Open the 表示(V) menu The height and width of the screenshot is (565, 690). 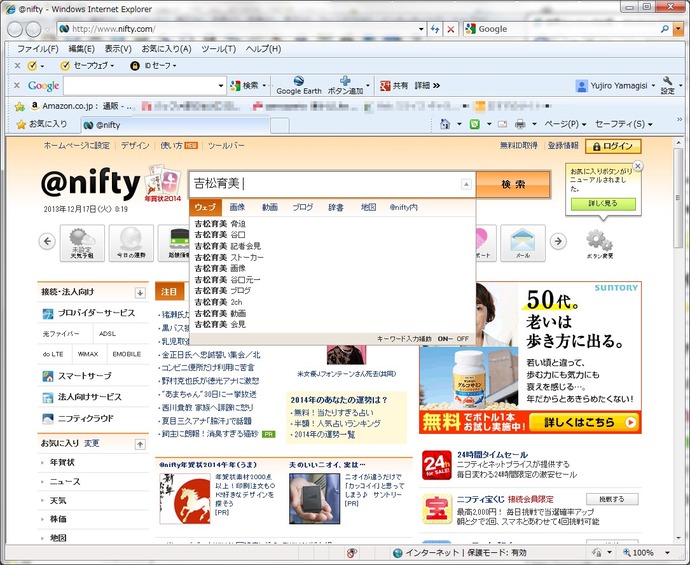tap(118, 49)
